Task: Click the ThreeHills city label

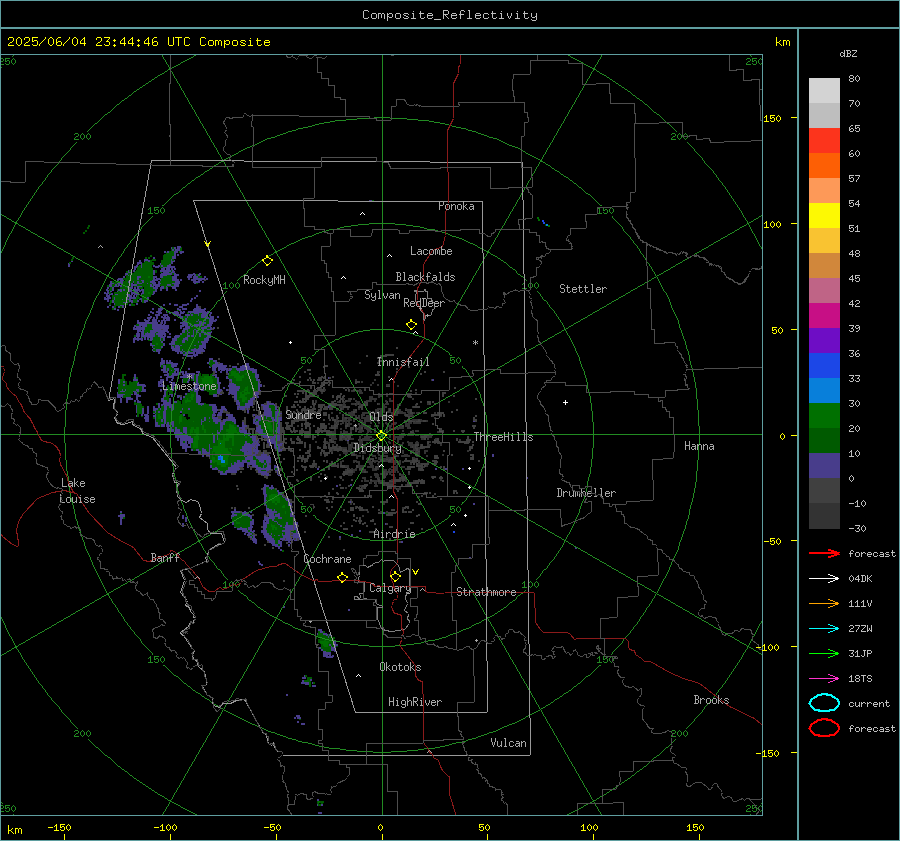Action: (x=503, y=437)
